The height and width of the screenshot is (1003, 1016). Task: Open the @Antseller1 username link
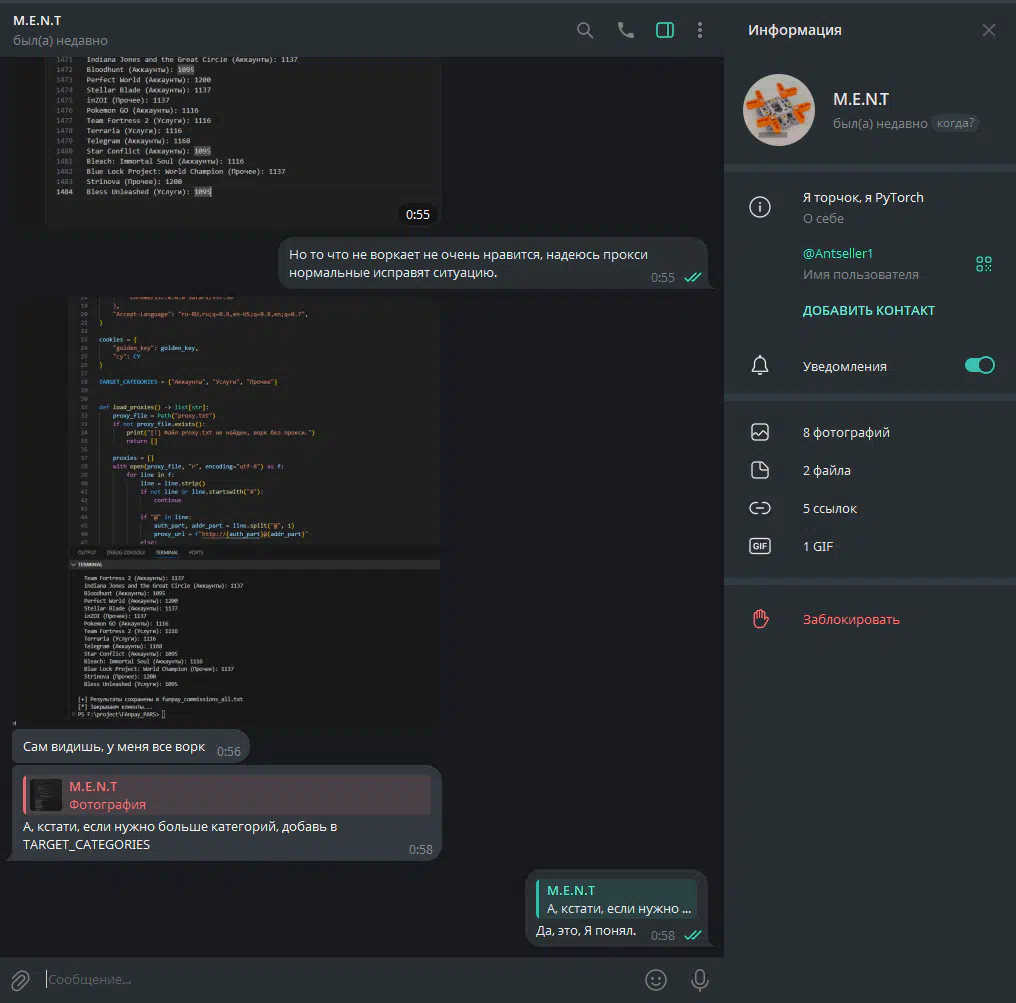[x=838, y=253]
